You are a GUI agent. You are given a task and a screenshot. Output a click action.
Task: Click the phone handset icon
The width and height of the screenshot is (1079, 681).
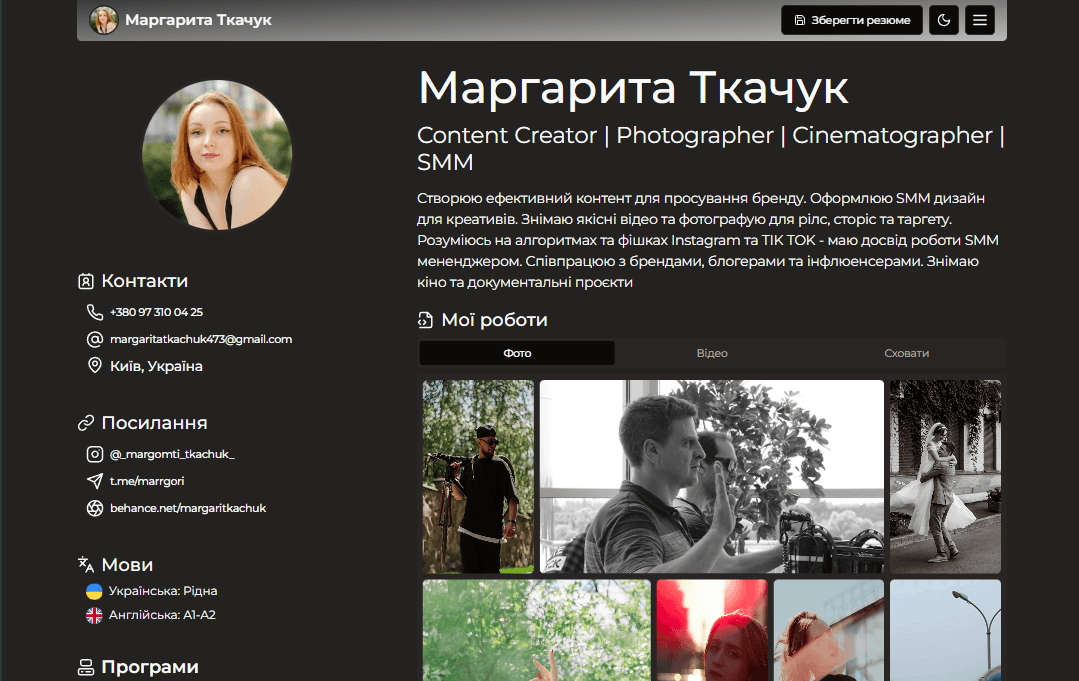point(94,312)
